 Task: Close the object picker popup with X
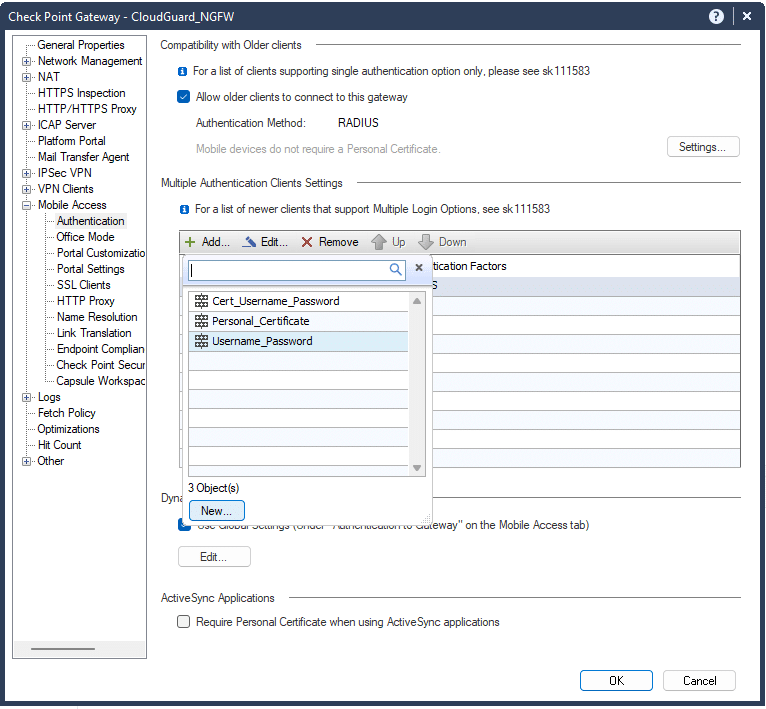pyautogui.click(x=419, y=268)
